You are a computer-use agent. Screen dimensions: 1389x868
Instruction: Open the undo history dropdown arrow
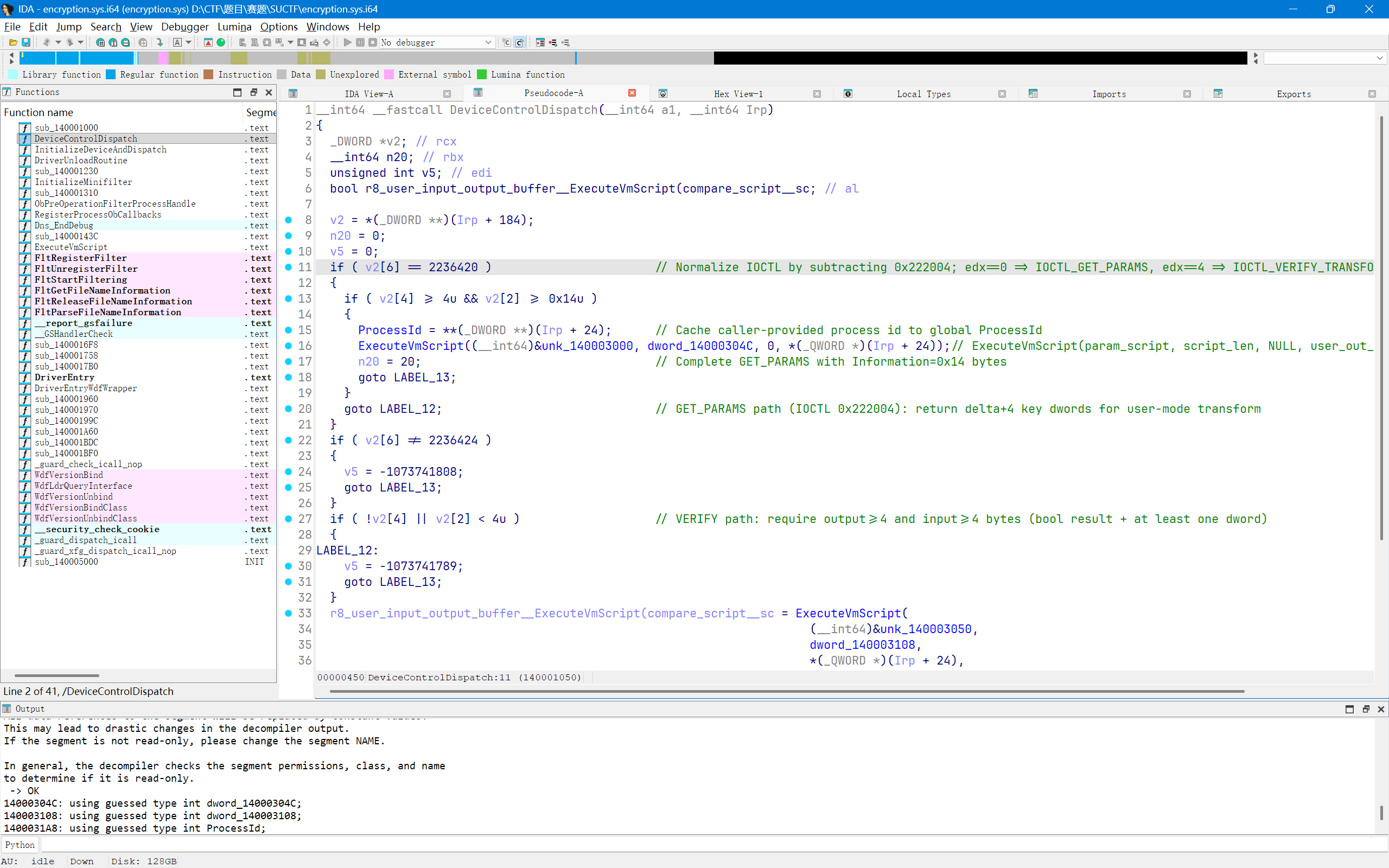coord(58,42)
